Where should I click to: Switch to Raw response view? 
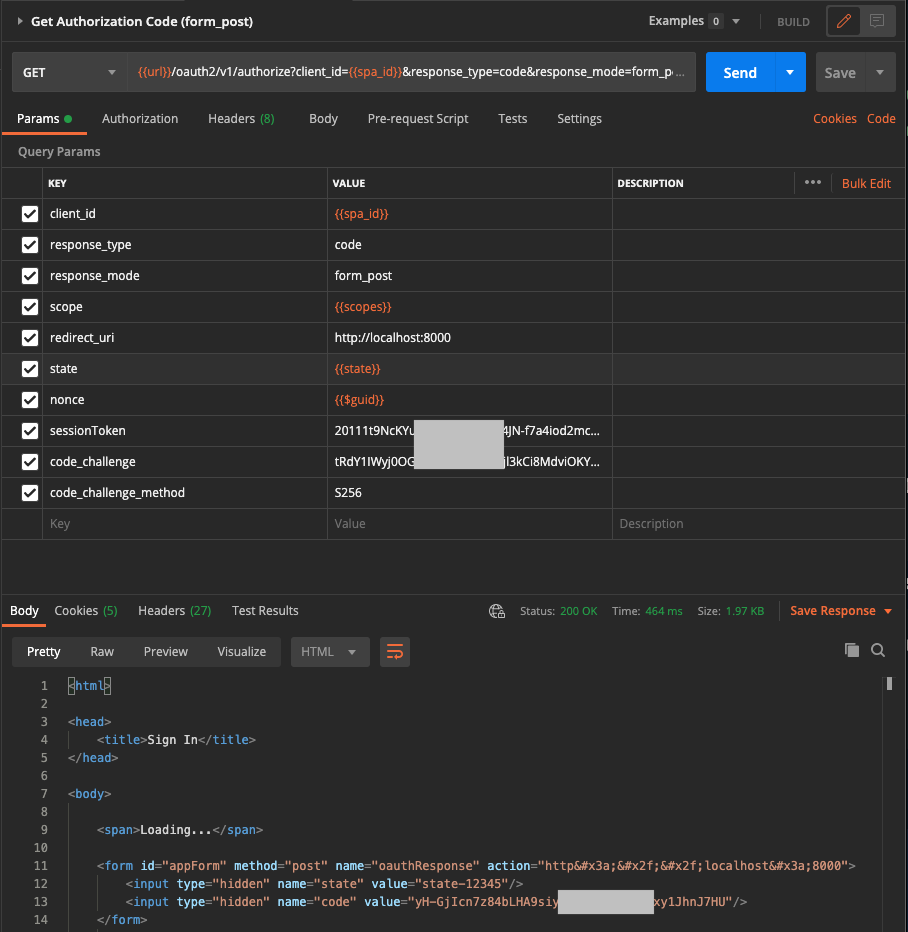(x=102, y=652)
